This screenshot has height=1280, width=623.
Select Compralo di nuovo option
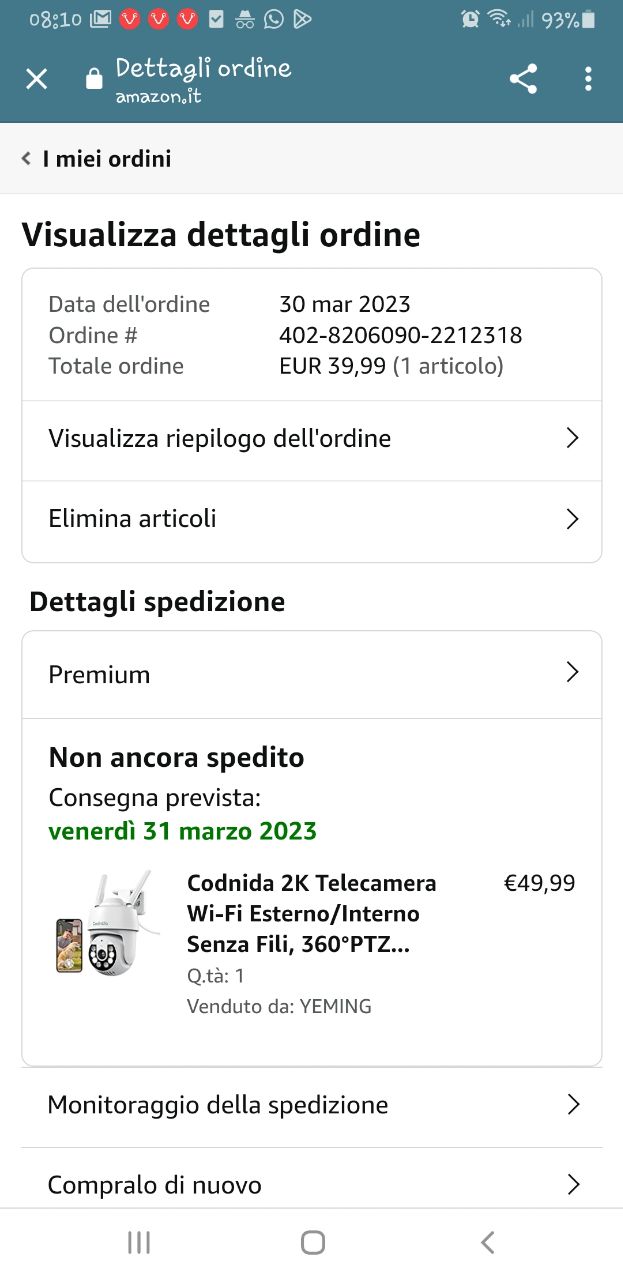pyautogui.click(x=312, y=1185)
